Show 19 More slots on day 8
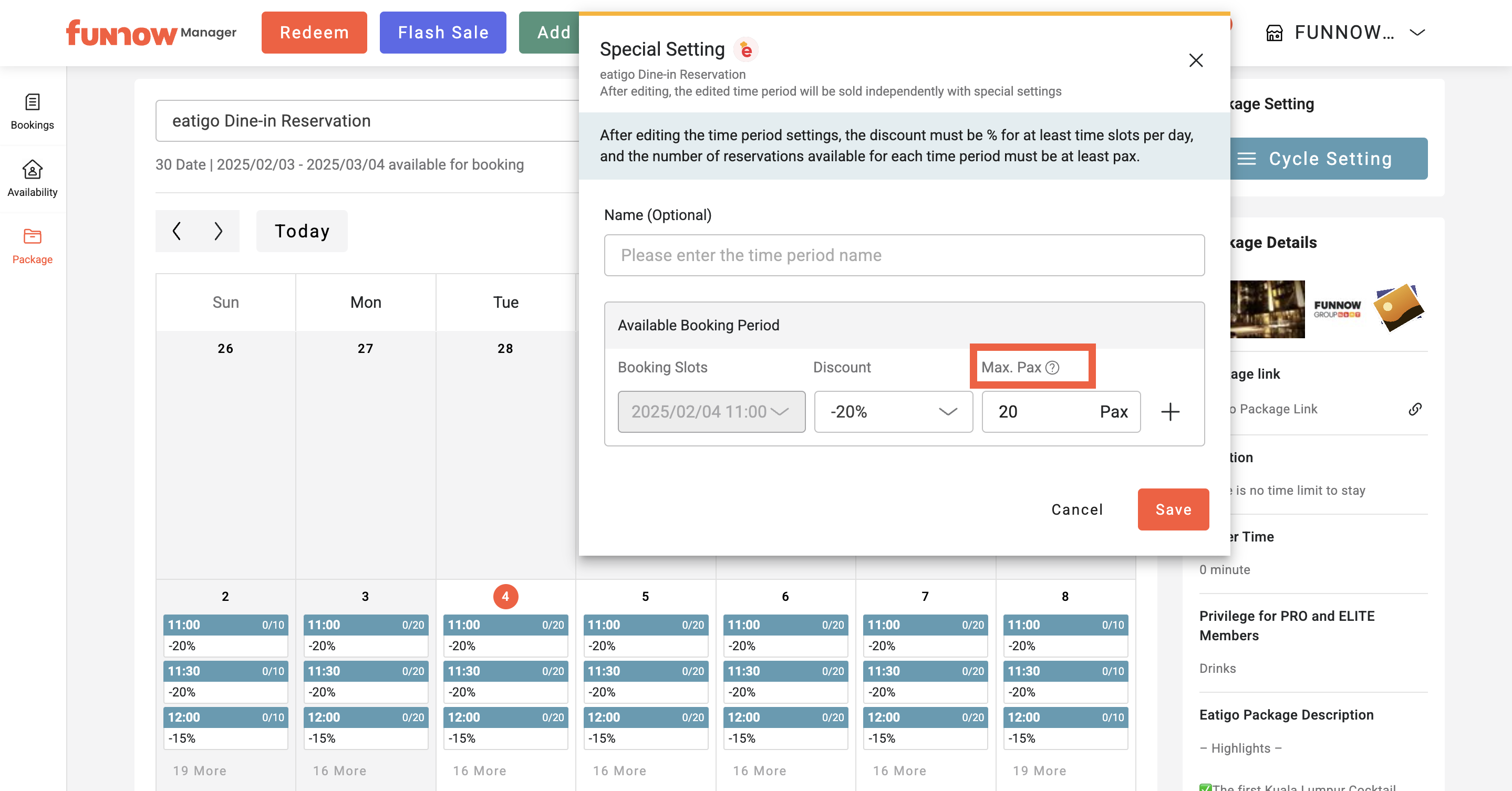The height and width of the screenshot is (791, 1512). (1040, 771)
